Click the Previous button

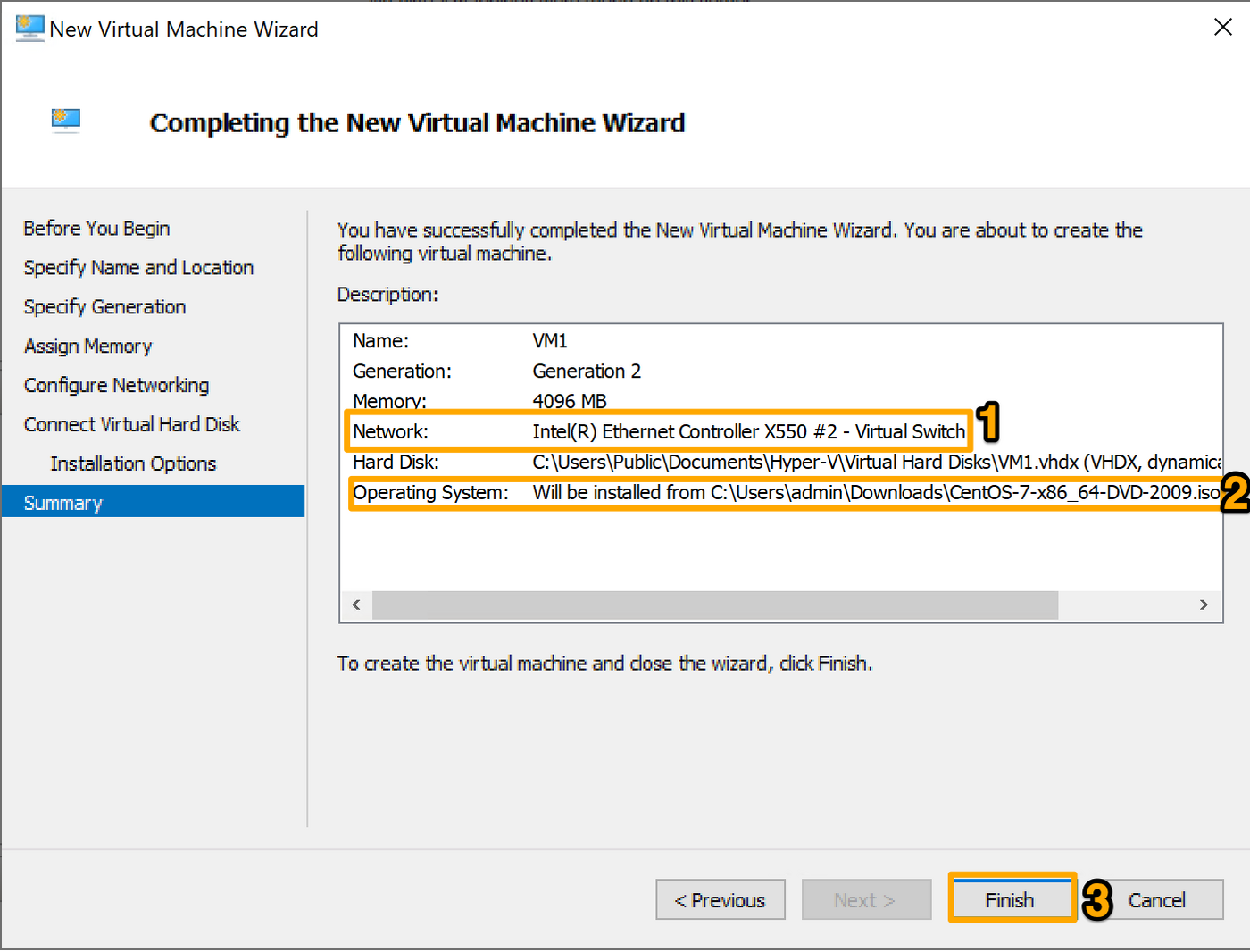coord(721,899)
